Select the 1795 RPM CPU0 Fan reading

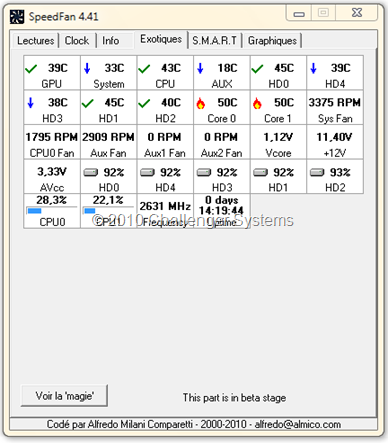tap(52, 142)
